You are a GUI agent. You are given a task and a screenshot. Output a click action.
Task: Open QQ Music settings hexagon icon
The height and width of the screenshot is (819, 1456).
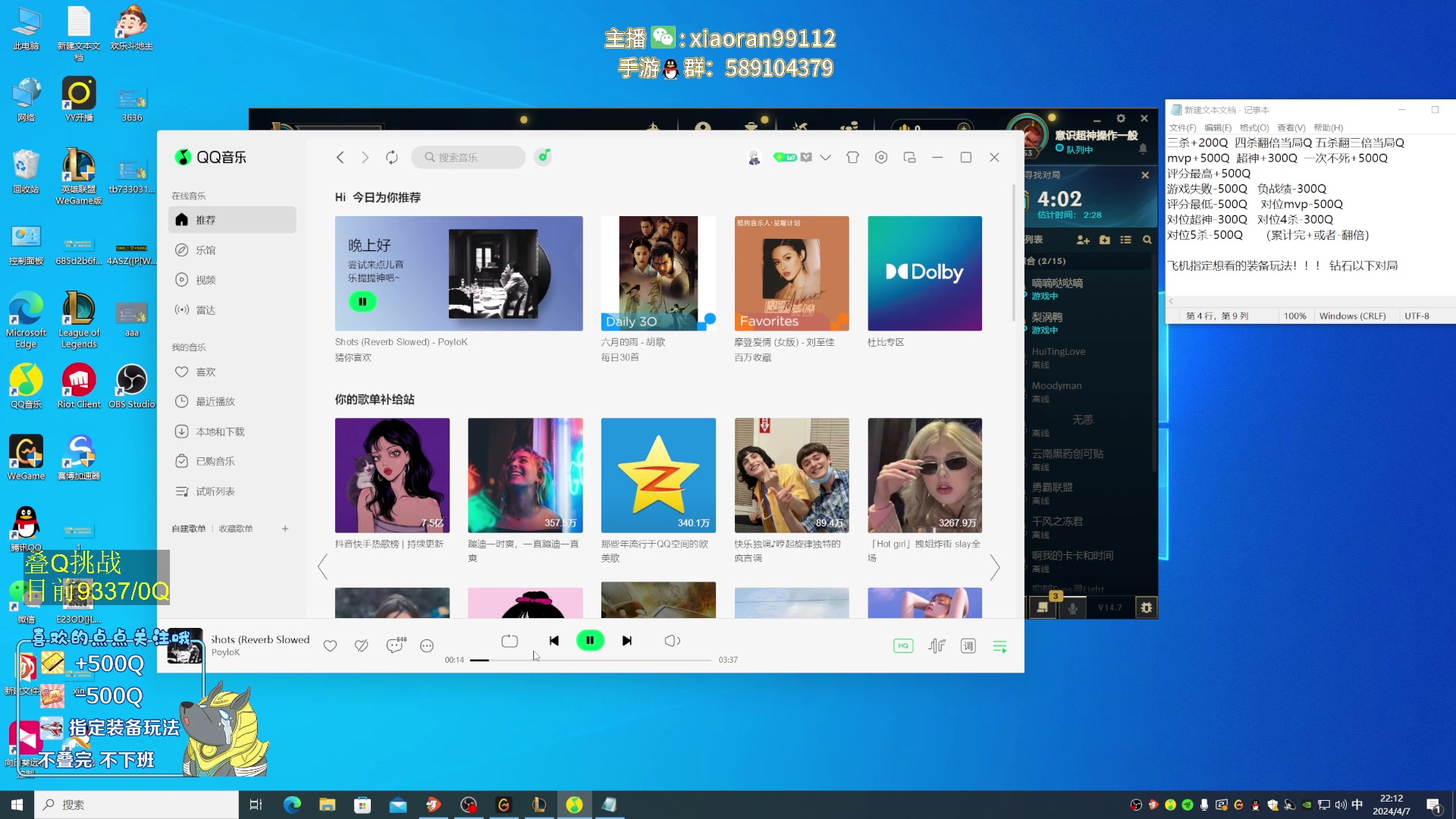pos(880,157)
